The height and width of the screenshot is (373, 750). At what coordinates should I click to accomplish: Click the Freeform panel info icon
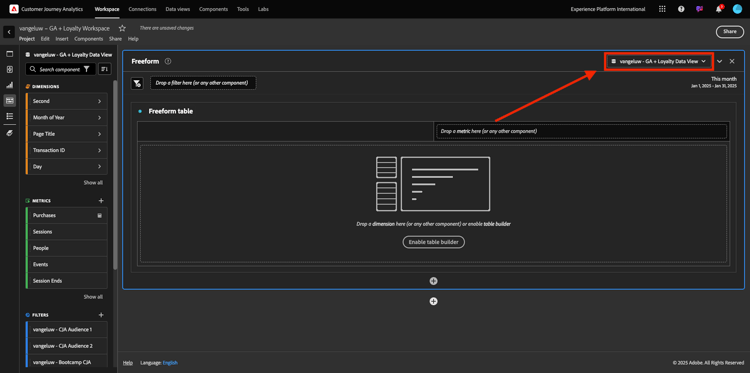coord(168,61)
